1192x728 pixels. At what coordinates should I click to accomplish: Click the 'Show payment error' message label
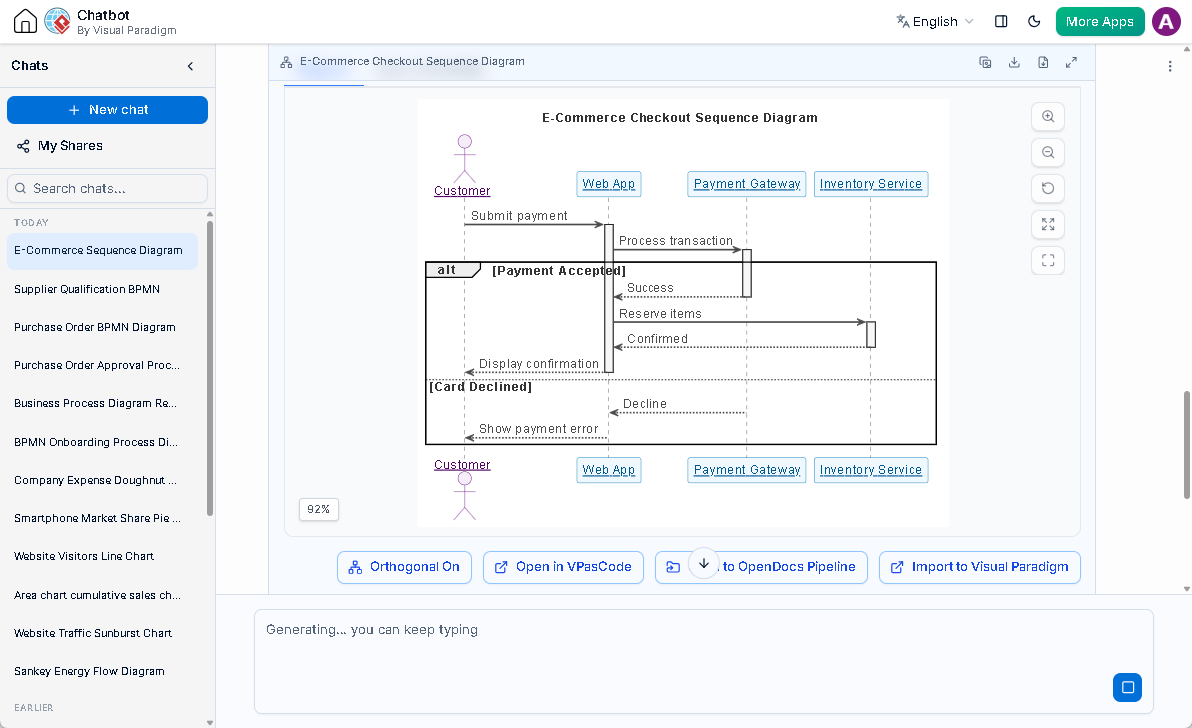(538, 429)
